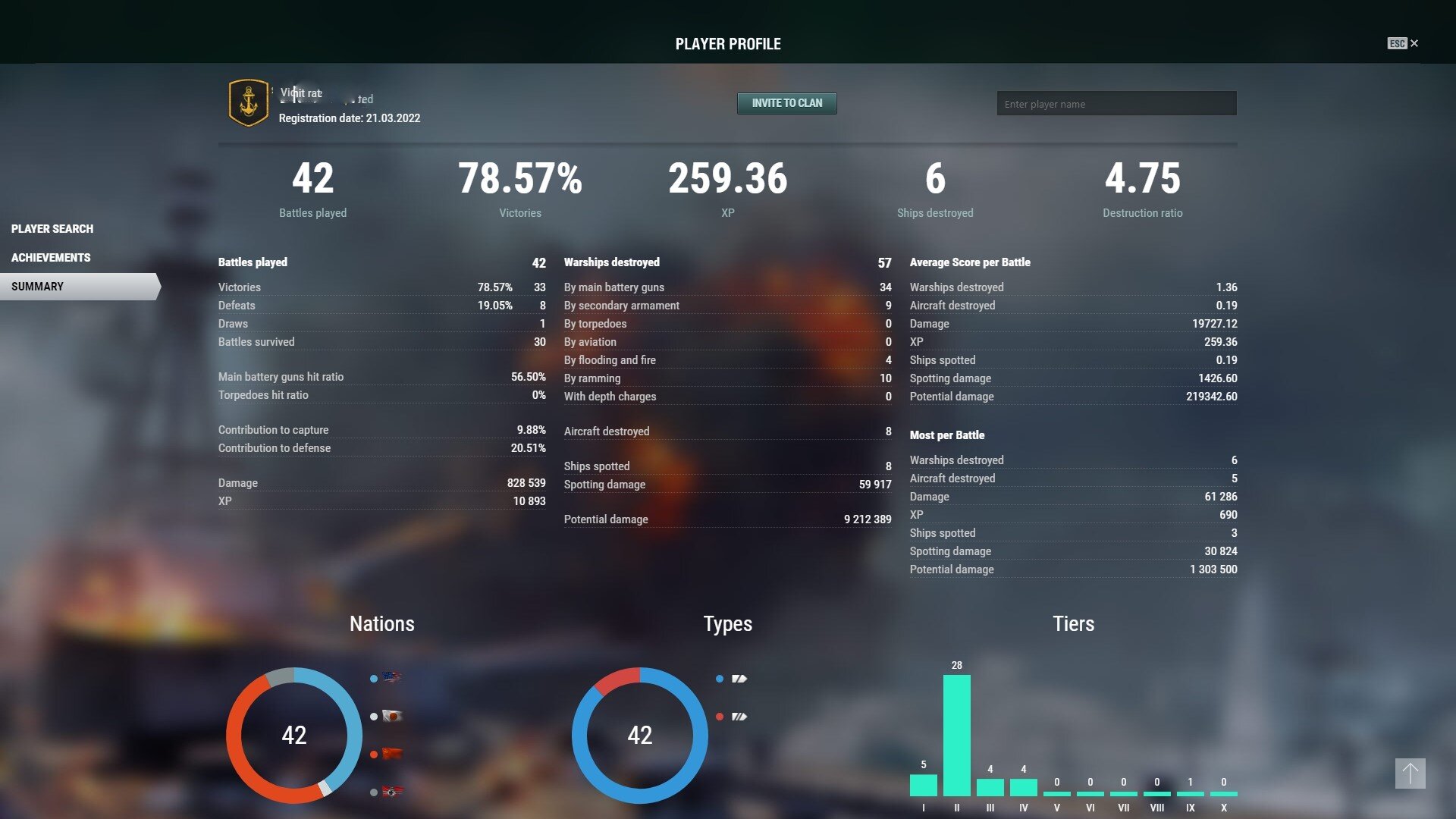Open the Achievements section

pyautogui.click(x=51, y=258)
